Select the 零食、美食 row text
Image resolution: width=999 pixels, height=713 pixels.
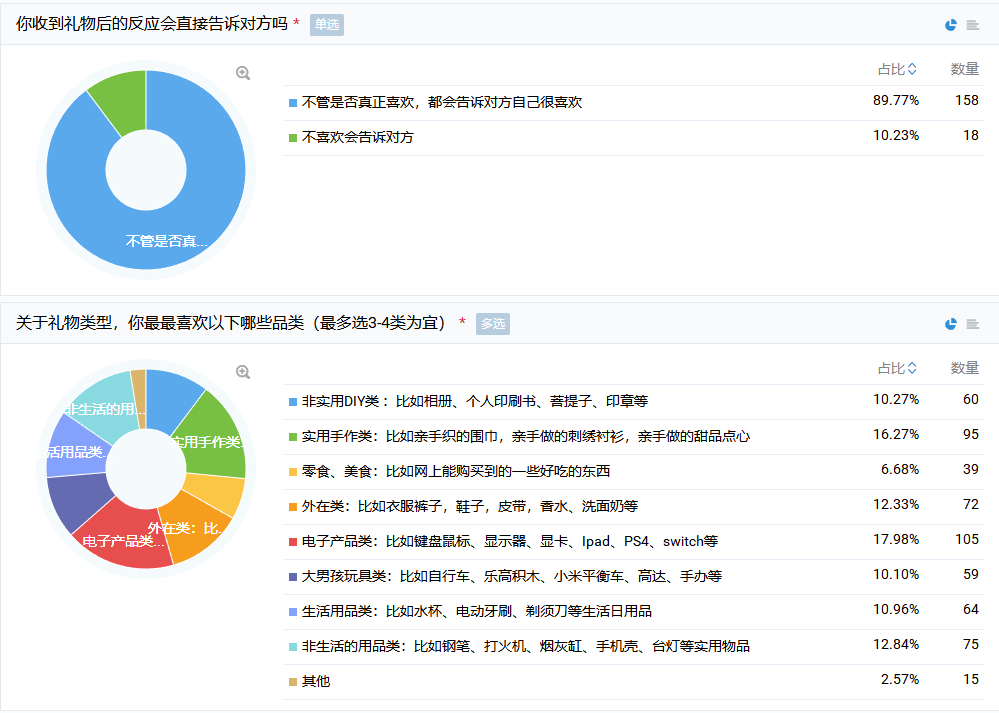point(456,471)
